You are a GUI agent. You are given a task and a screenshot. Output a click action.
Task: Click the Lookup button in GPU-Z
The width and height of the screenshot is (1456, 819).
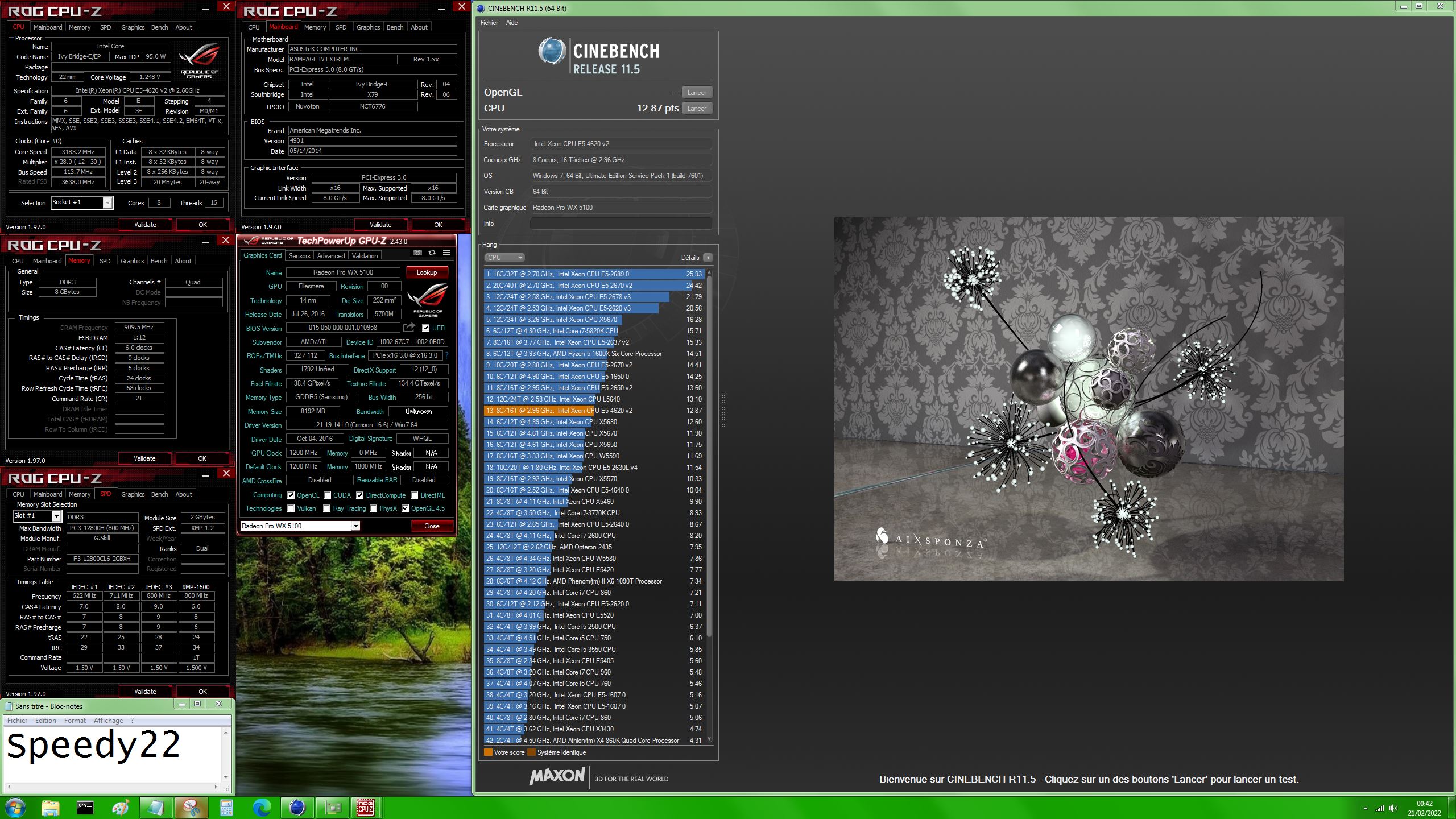coord(427,272)
